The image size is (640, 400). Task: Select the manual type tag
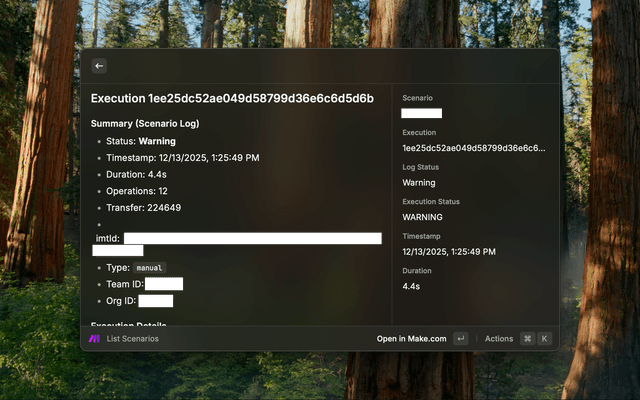pyautogui.click(x=148, y=268)
